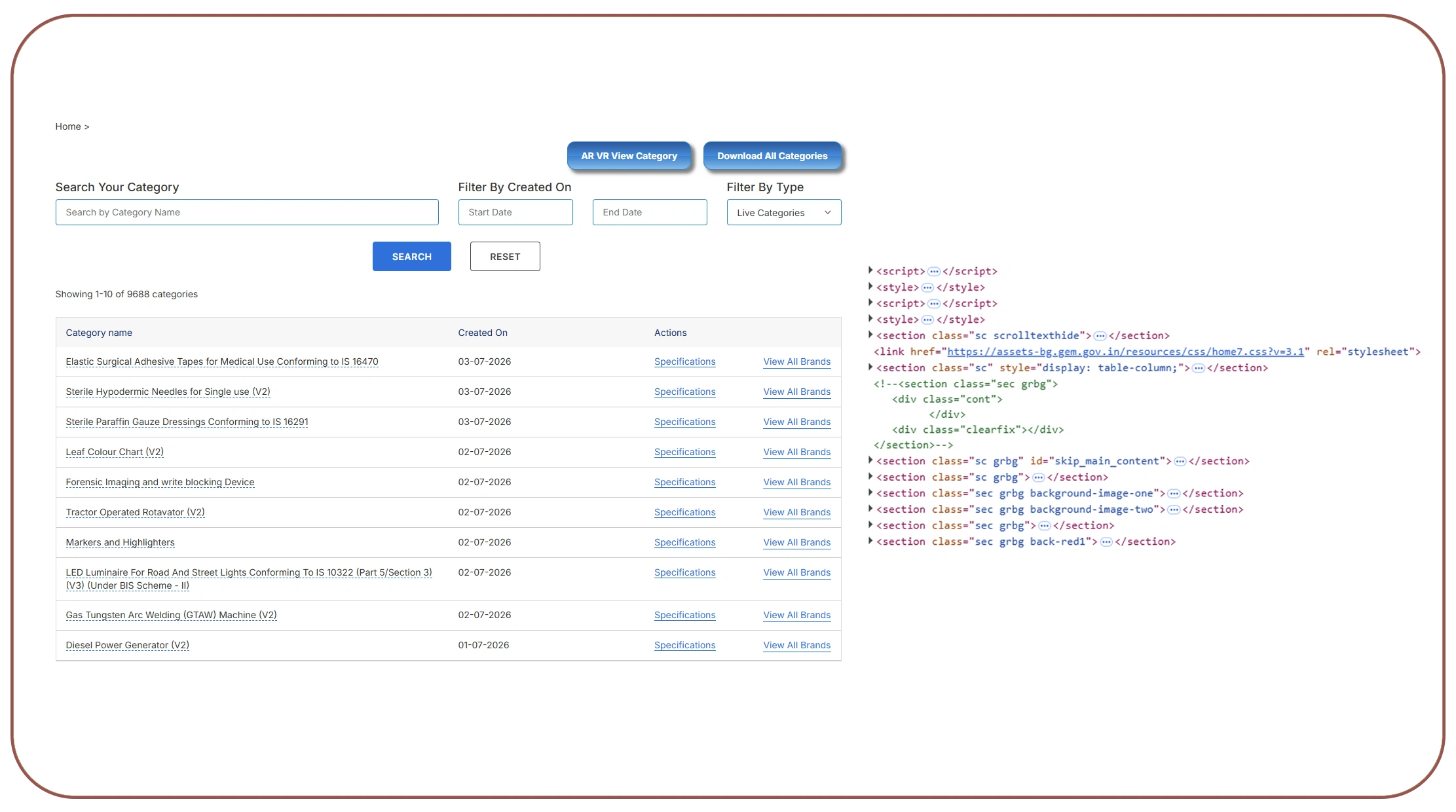Open Leaf Colour Chart (V2) category
Image resolution: width=1456 pixels, height=812 pixels.
pyautogui.click(x=115, y=452)
